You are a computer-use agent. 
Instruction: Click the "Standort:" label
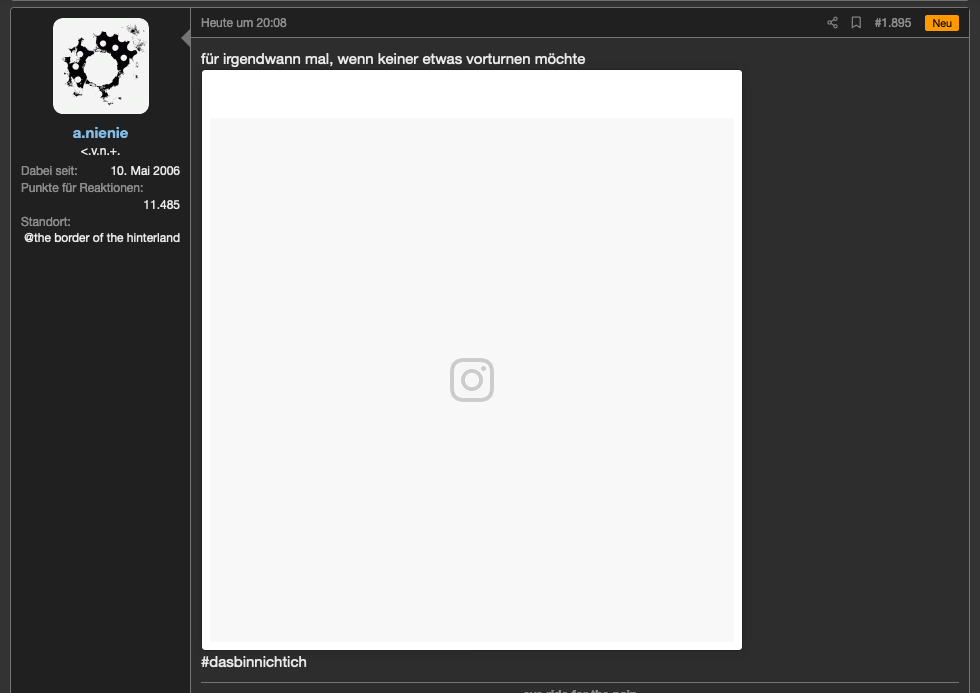click(x=45, y=221)
